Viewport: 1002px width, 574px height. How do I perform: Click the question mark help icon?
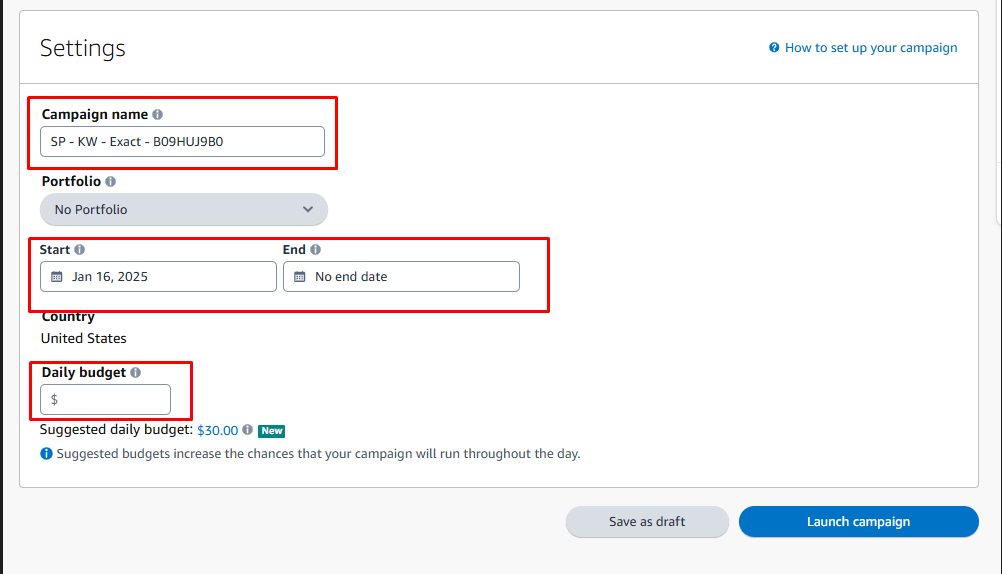tap(774, 48)
